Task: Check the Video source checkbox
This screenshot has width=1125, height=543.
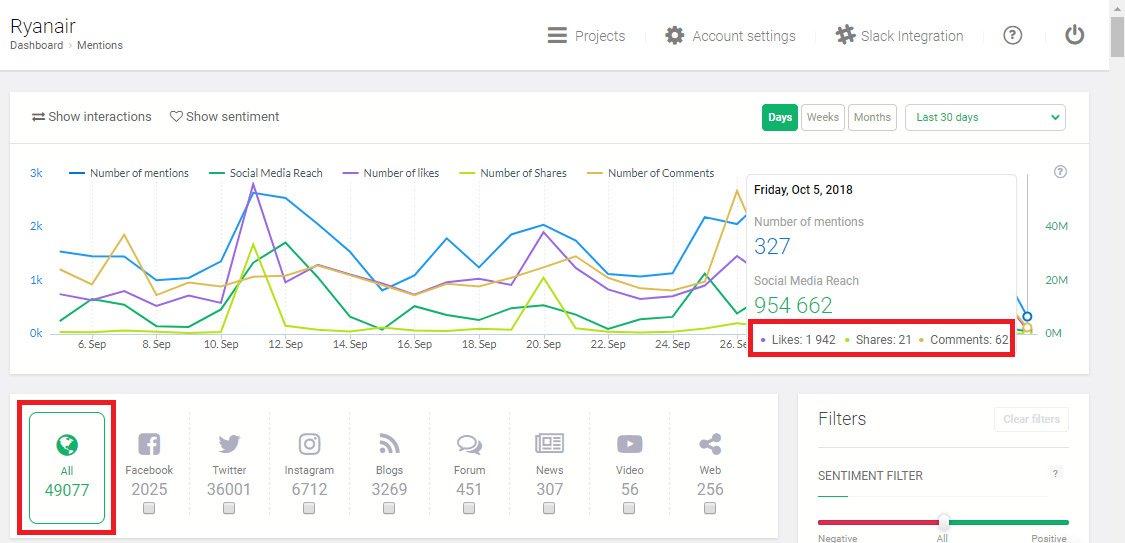Action: click(629, 508)
